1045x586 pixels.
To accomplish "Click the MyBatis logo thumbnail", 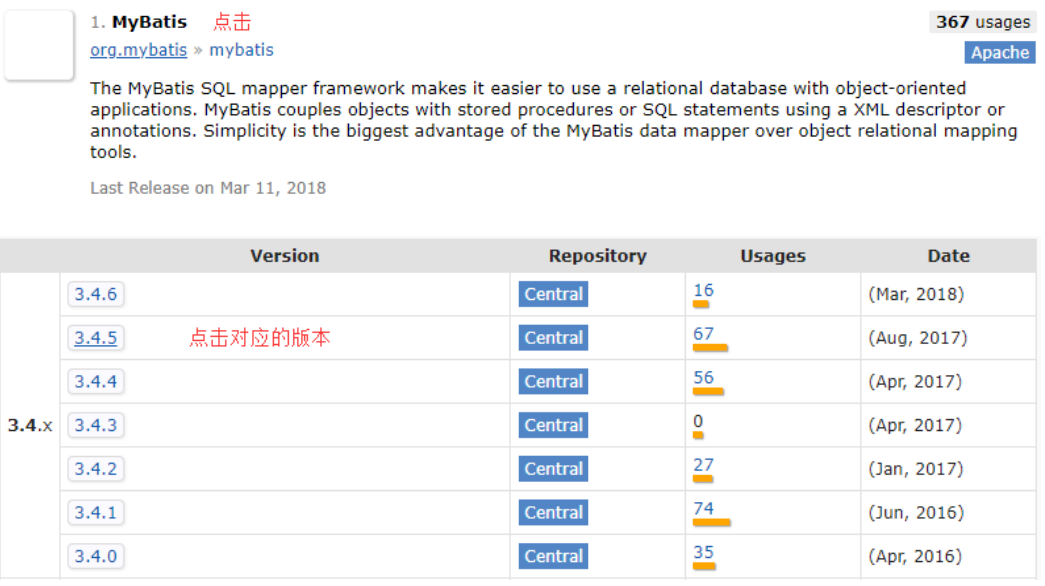I will pyautogui.click(x=39, y=45).
